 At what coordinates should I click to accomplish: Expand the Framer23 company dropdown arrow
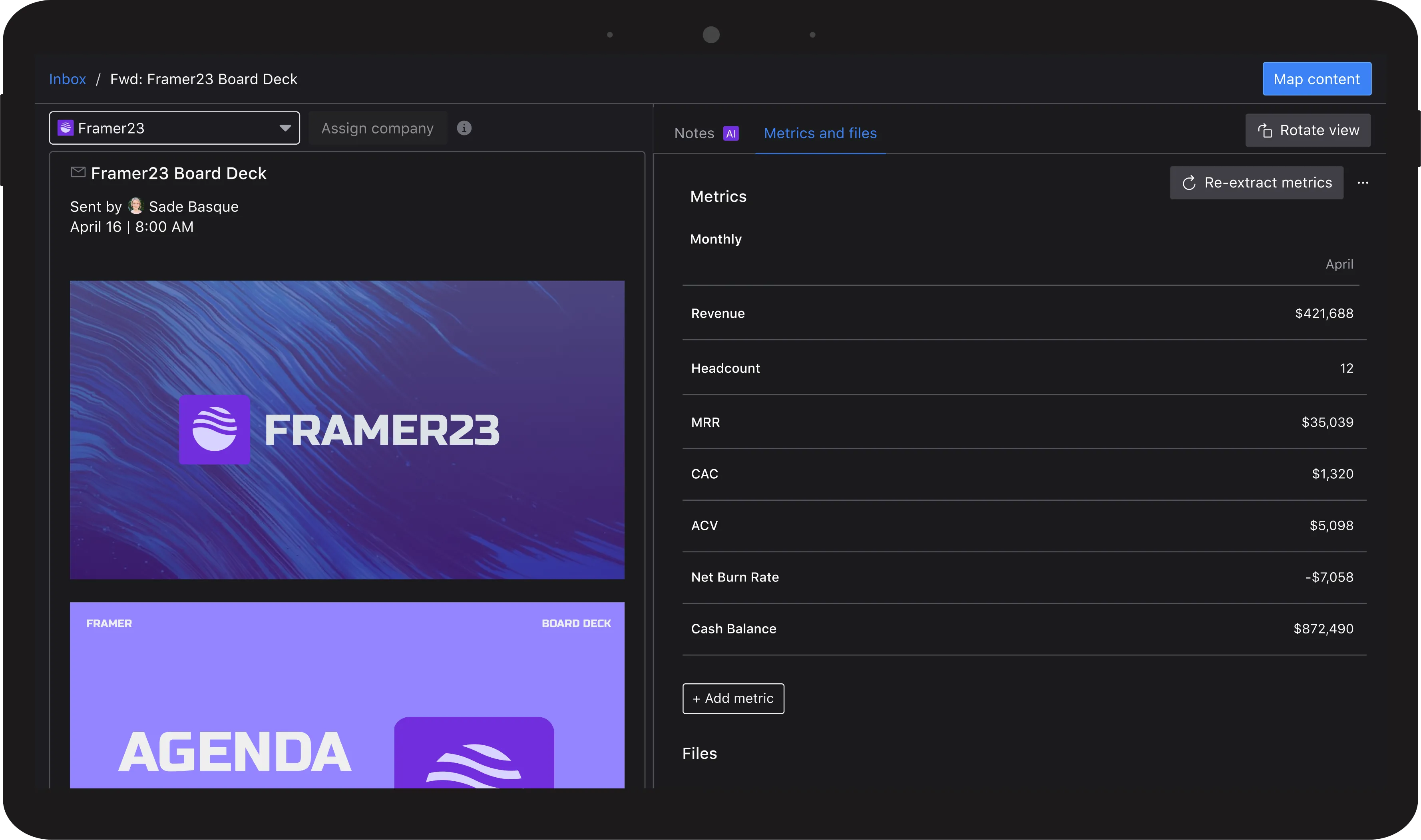(285, 129)
